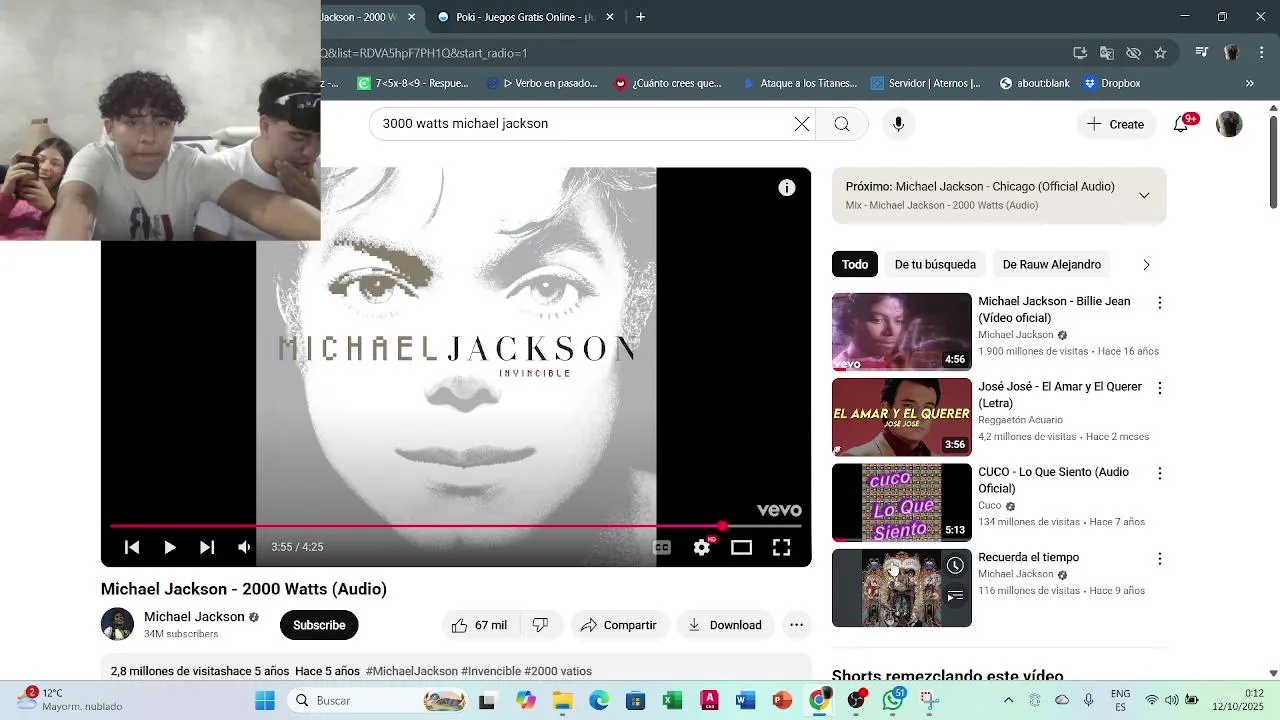Add 'Recuerda el tiempo' to Watch Later
The height and width of the screenshot is (720, 1280).
point(955,566)
